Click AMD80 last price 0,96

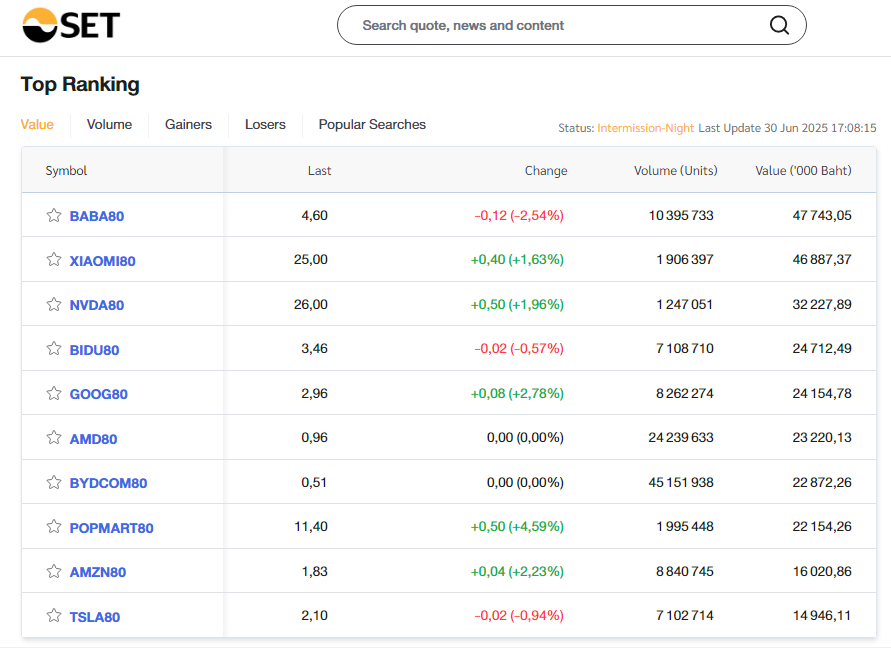coord(314,438)
